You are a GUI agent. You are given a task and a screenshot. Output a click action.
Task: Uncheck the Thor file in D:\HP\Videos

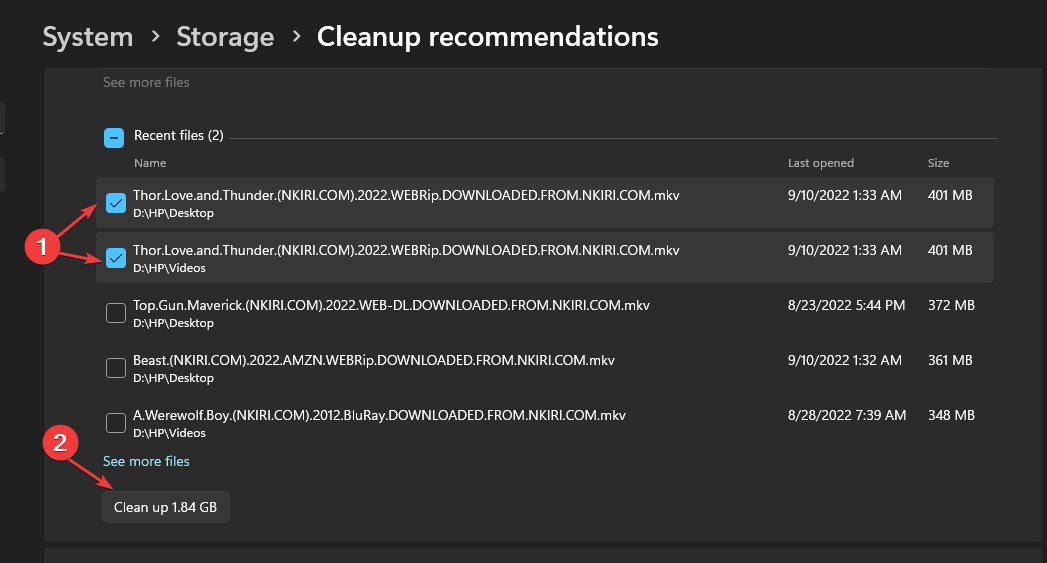pyautogui.click(x=116, y=257)
